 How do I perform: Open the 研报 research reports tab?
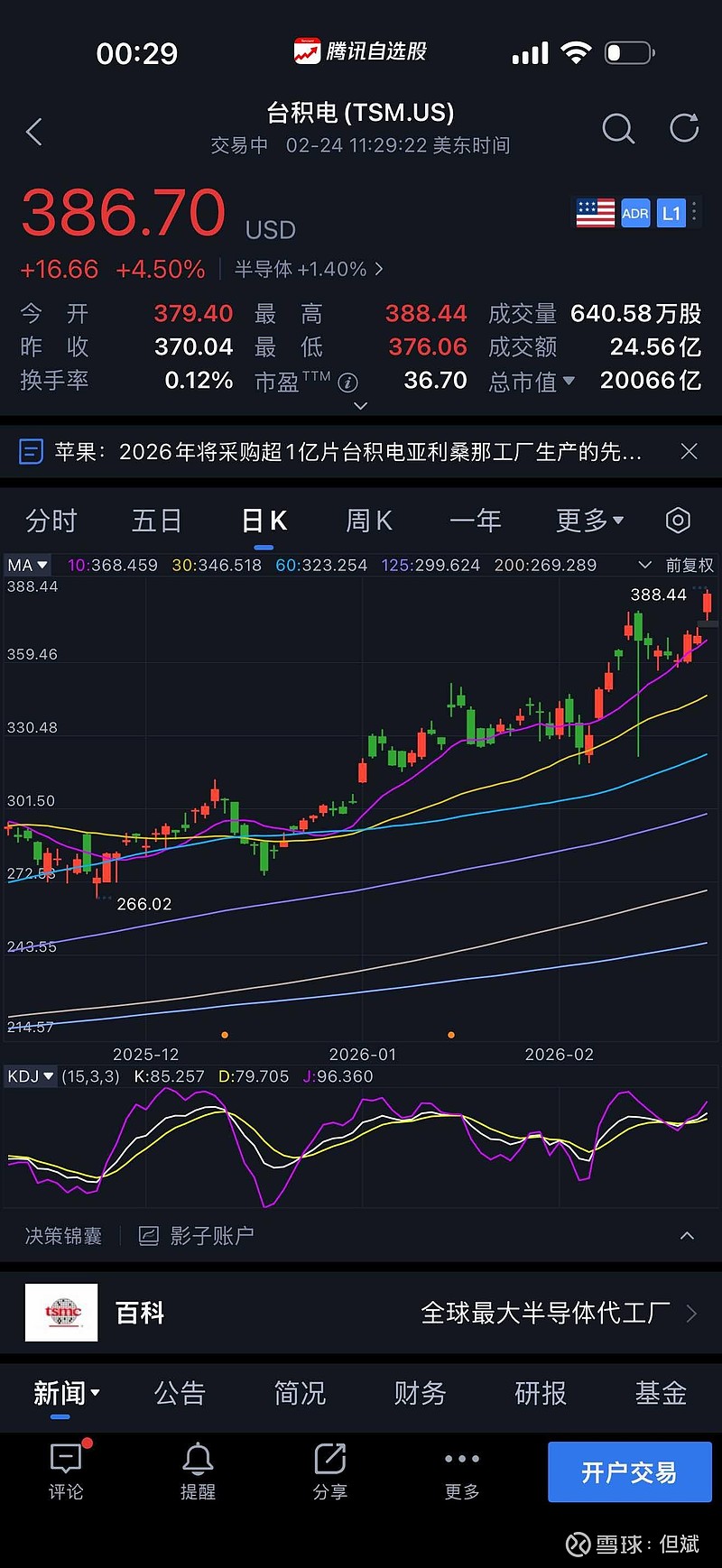[x=541, y=1393]
